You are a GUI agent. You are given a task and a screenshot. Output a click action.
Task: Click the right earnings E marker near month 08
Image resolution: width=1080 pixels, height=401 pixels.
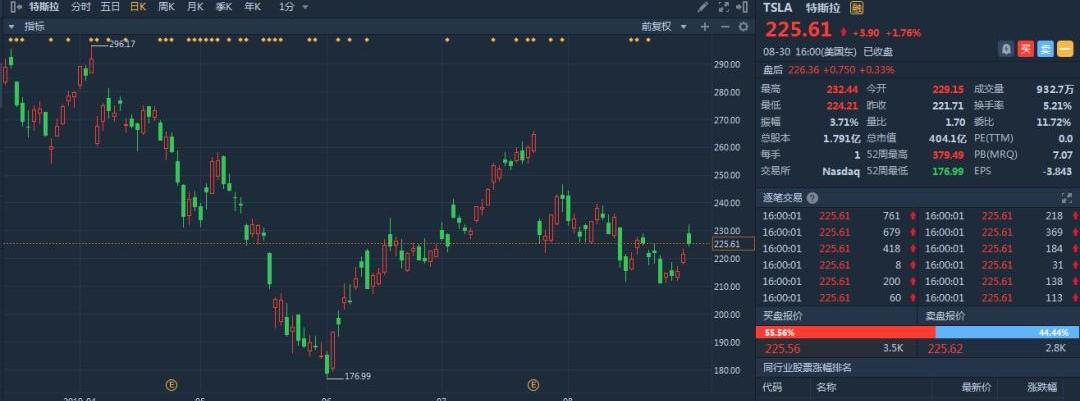(532, 384)
